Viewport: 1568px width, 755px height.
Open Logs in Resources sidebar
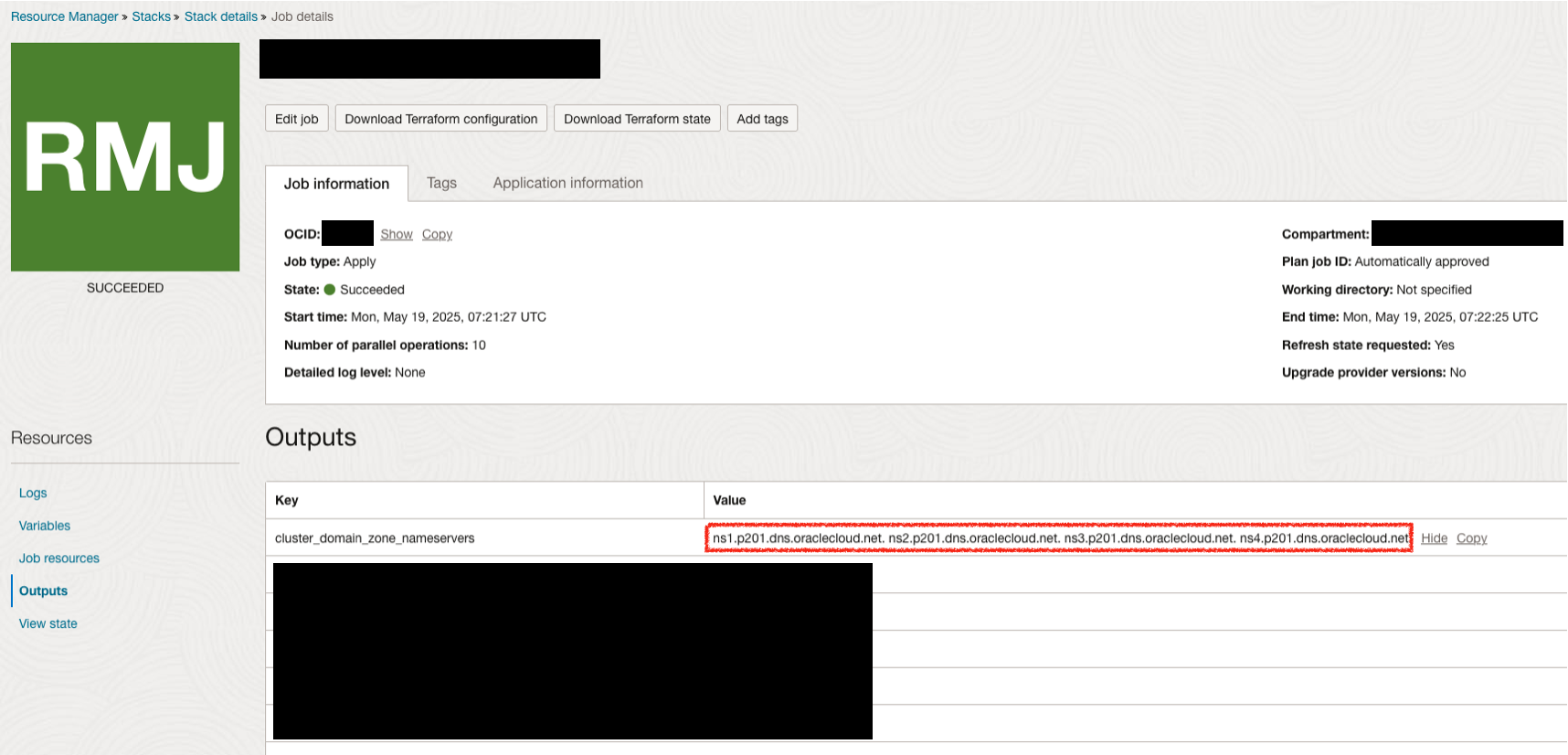pyautogui.click(x=33, y=493)
